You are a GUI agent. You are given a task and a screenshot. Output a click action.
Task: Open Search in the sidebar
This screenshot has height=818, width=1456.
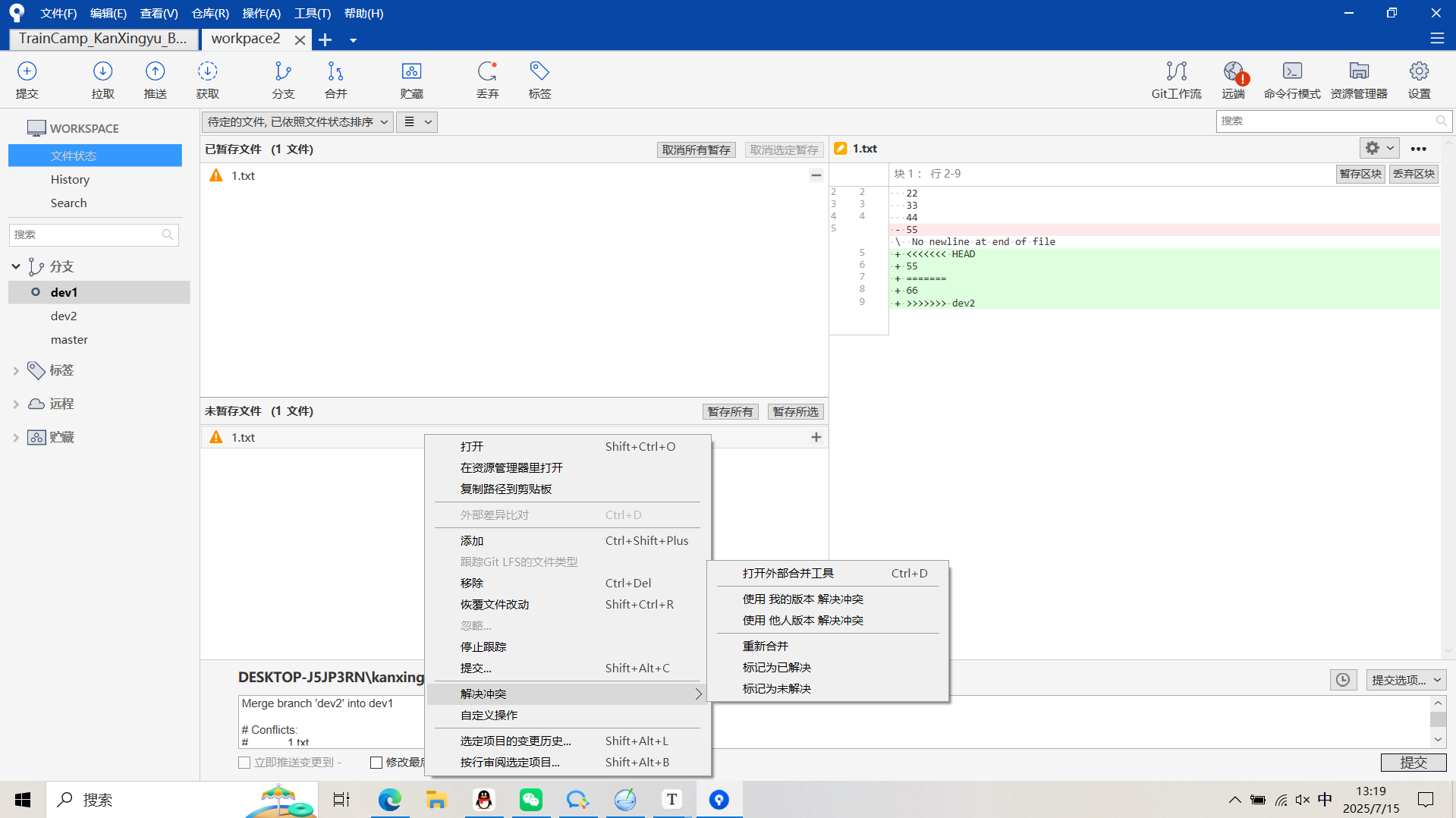pos(68,203)
